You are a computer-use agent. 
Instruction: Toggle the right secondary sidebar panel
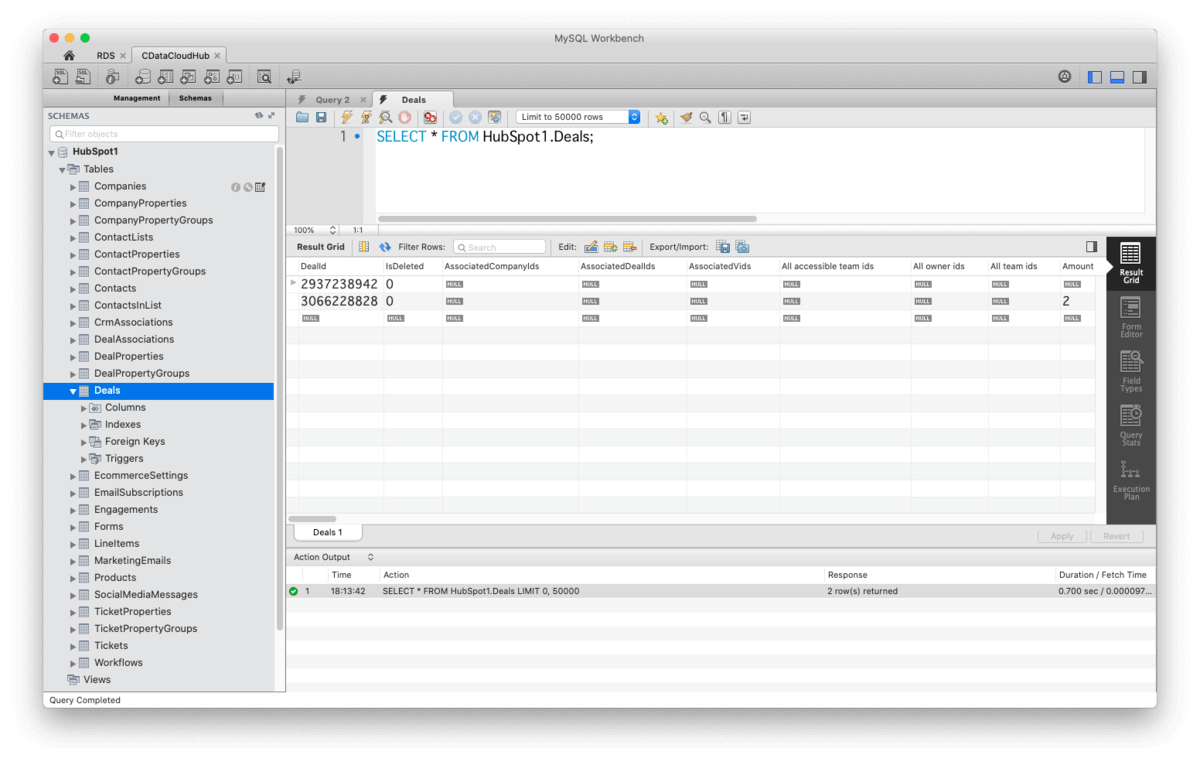pos(1139,77)
